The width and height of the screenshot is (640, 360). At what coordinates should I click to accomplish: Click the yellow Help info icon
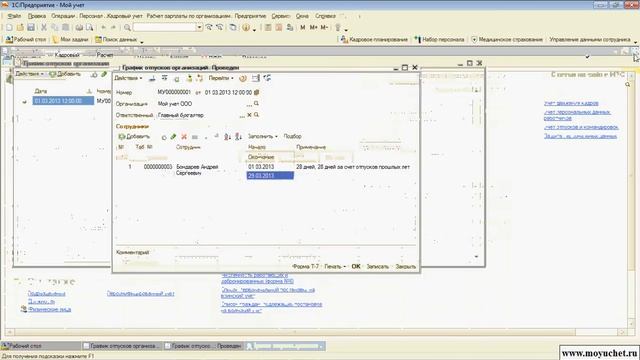pos(246,27)
